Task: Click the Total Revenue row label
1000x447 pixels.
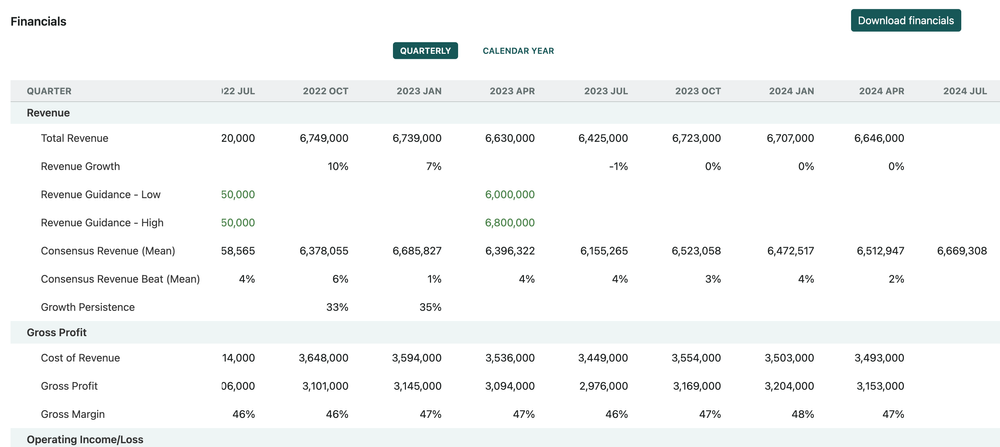Action: point(74,138)
